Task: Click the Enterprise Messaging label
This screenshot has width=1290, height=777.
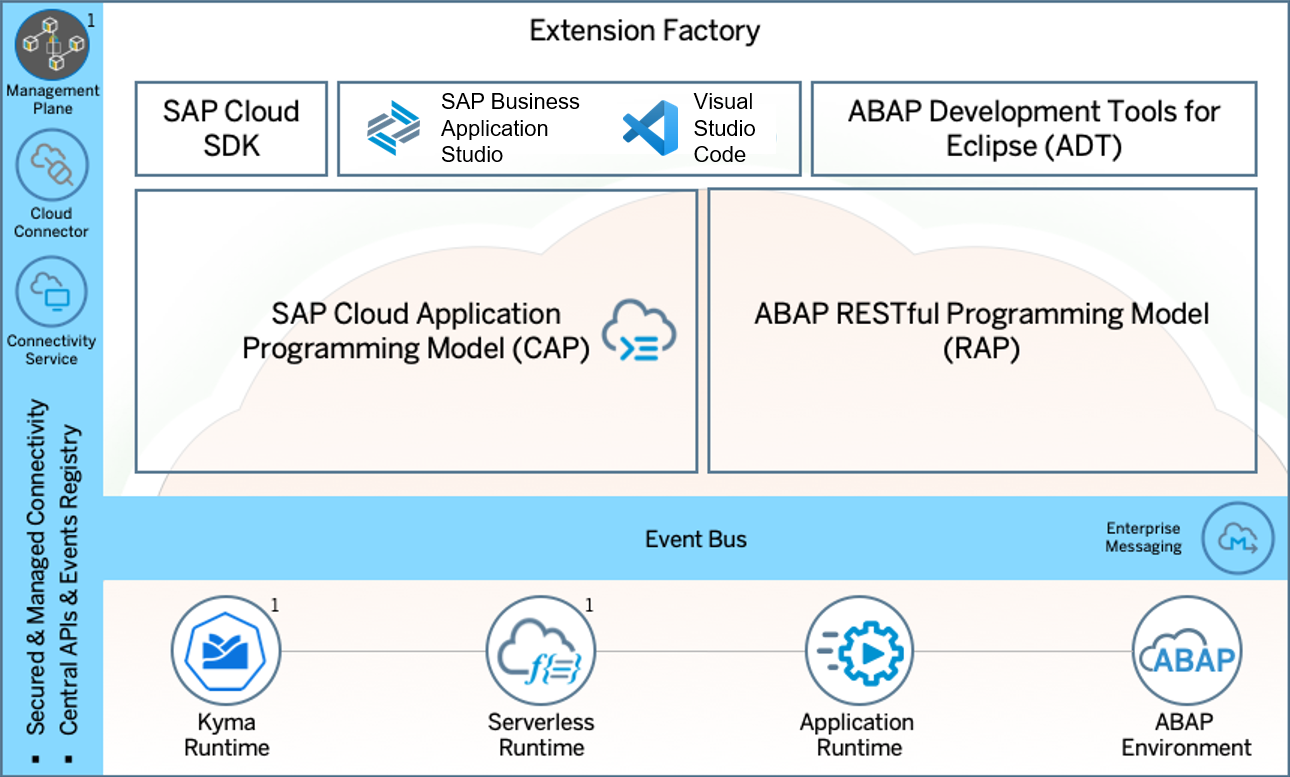Action: (x=1143, y=538)
